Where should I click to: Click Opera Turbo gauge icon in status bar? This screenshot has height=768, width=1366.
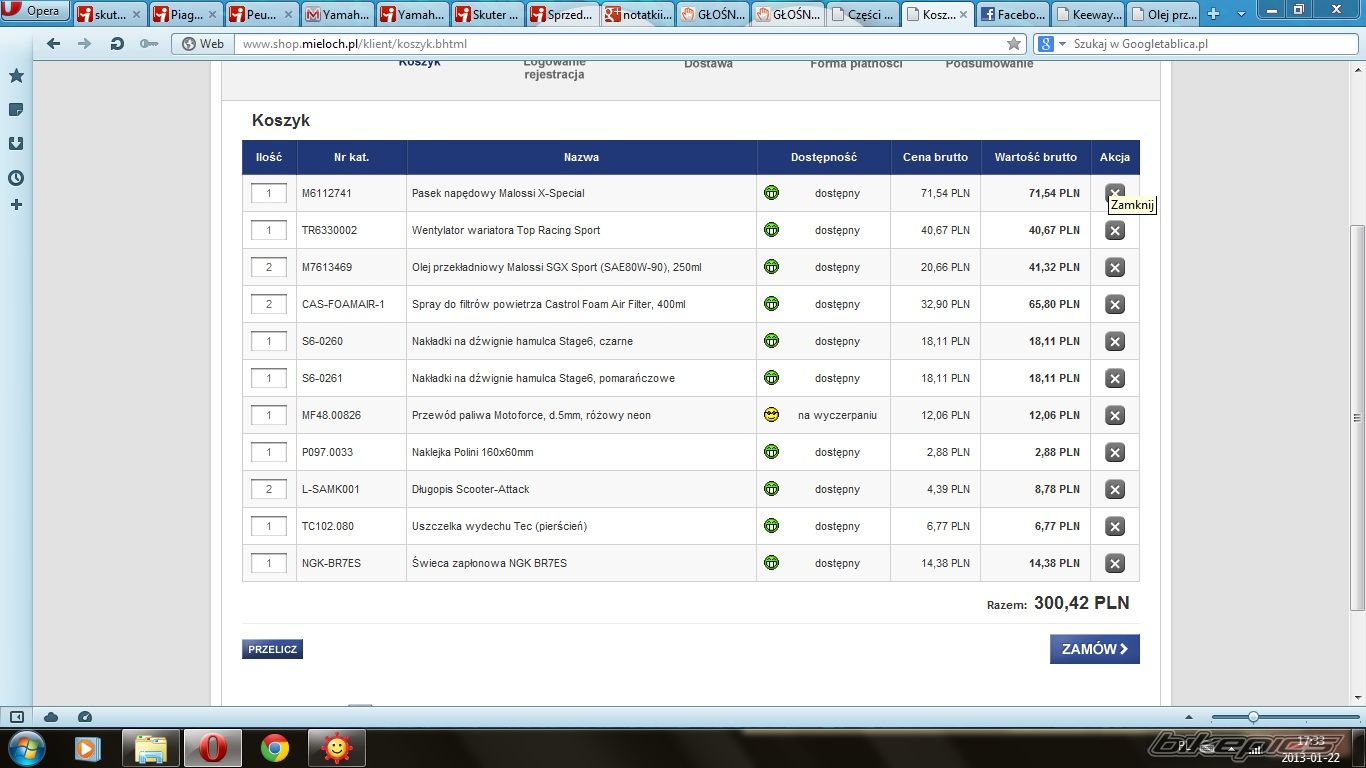[85, 717]
